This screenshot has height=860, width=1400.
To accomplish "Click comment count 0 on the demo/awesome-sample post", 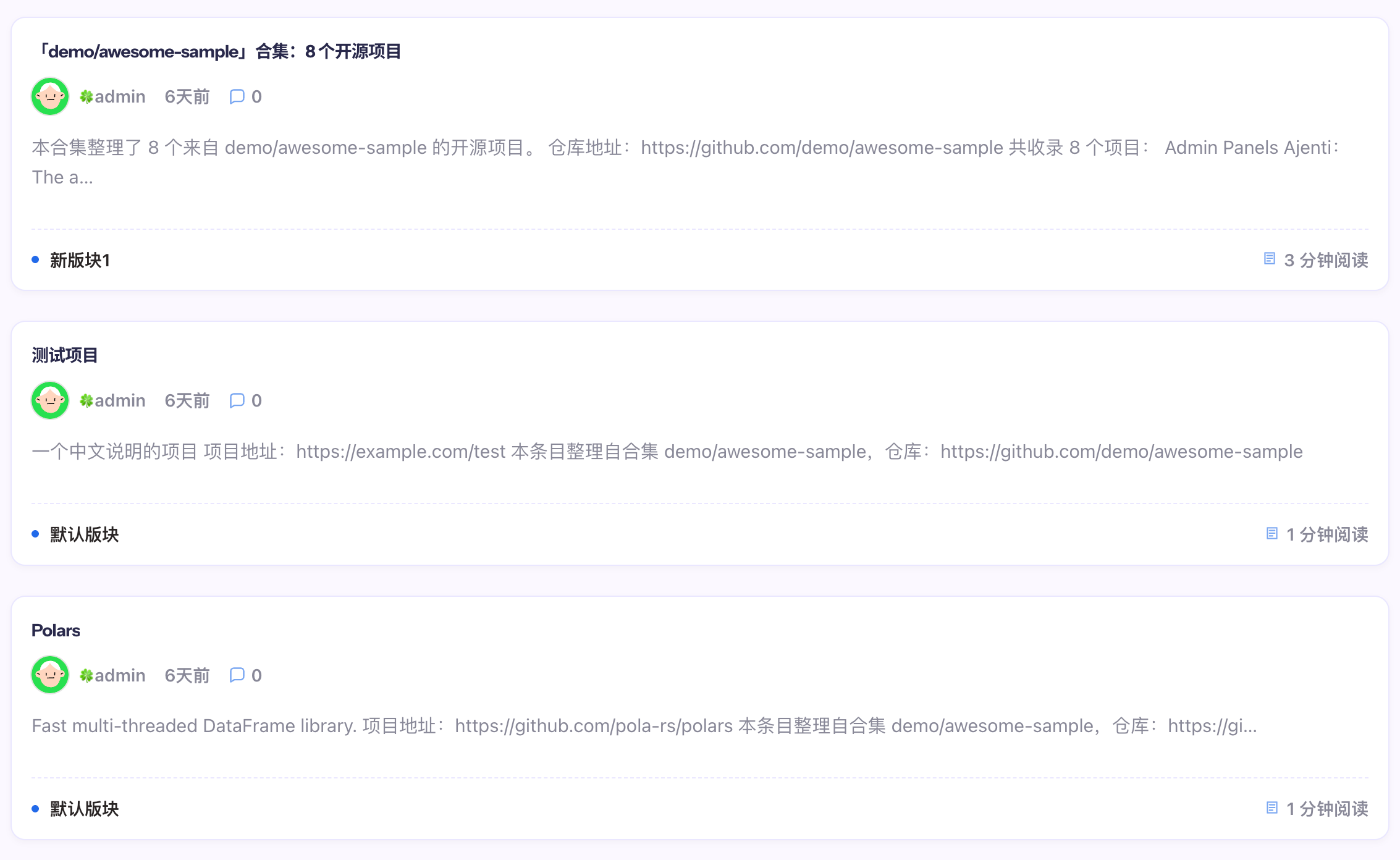I will [x=256, y=96].
